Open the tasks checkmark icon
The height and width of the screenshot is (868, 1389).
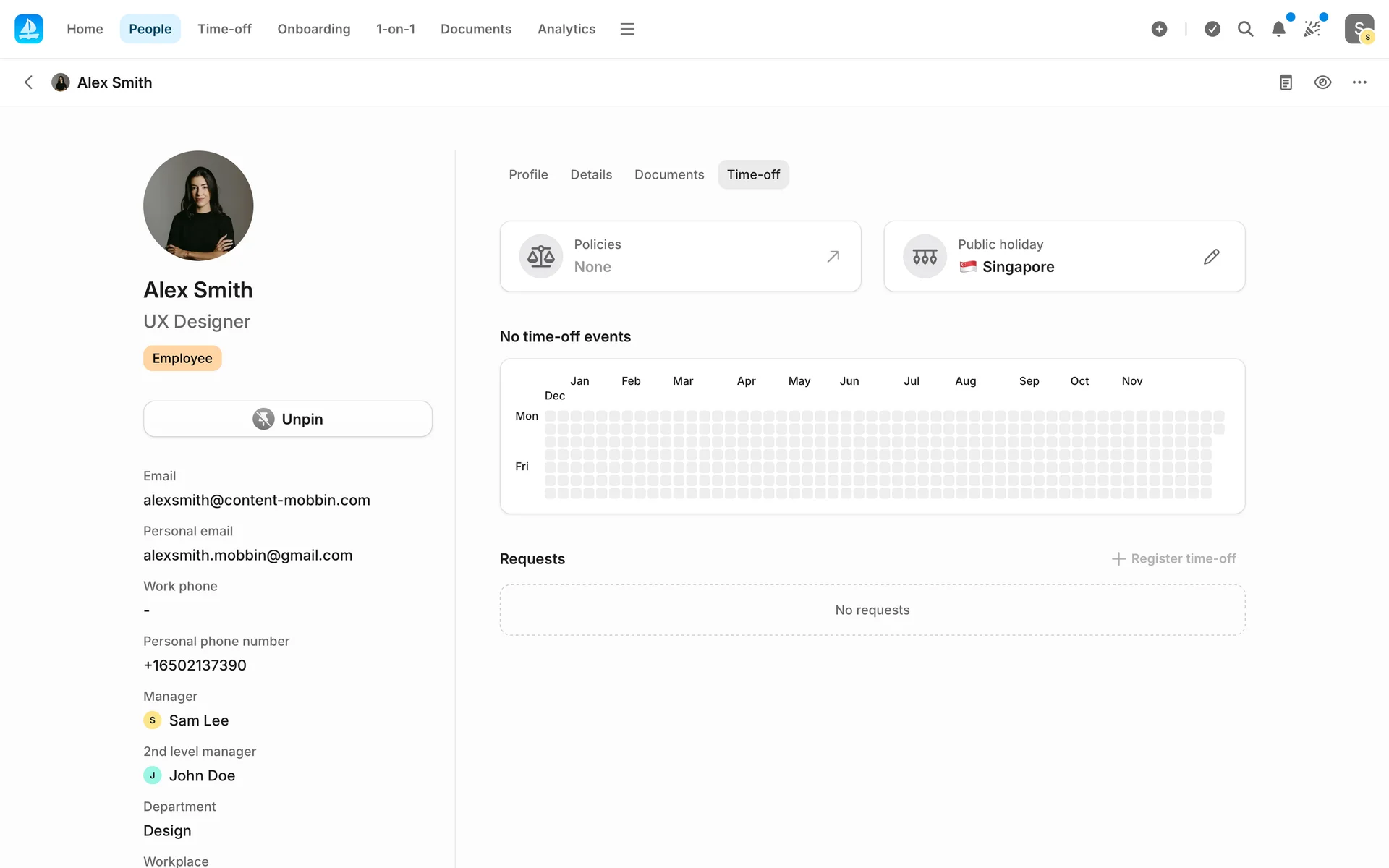click(x=1212, y=29)
